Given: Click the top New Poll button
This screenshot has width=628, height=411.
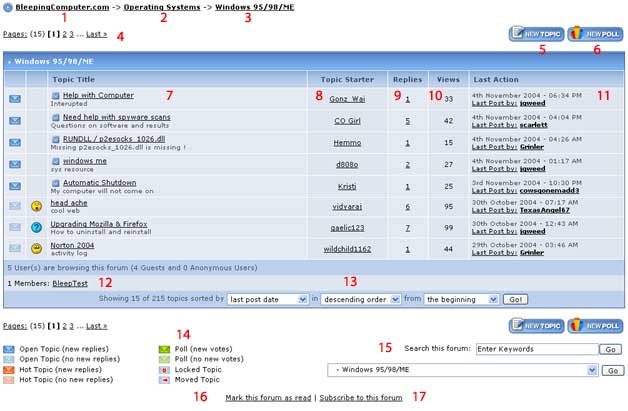Looking at the screenshot, I should pos(596,34).
